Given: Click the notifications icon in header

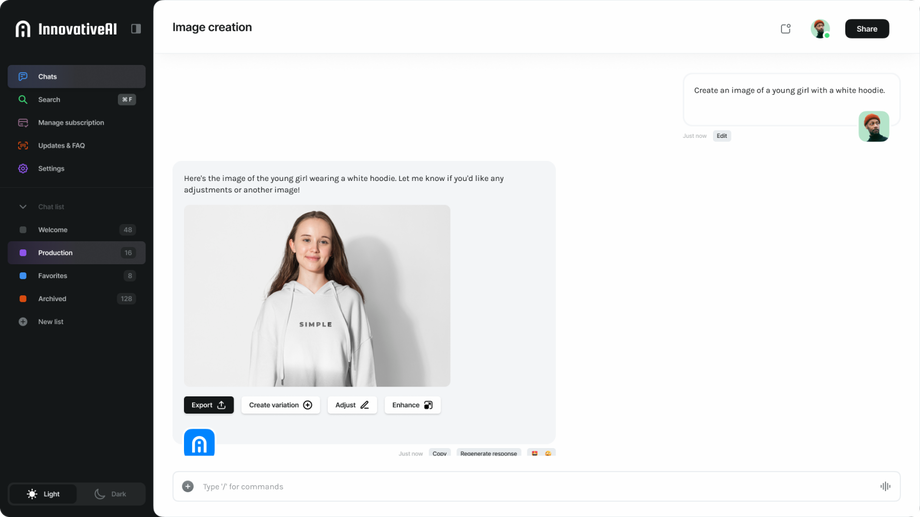Looking at the screenshot, I should pyautogui.click(x=786, y=29).
